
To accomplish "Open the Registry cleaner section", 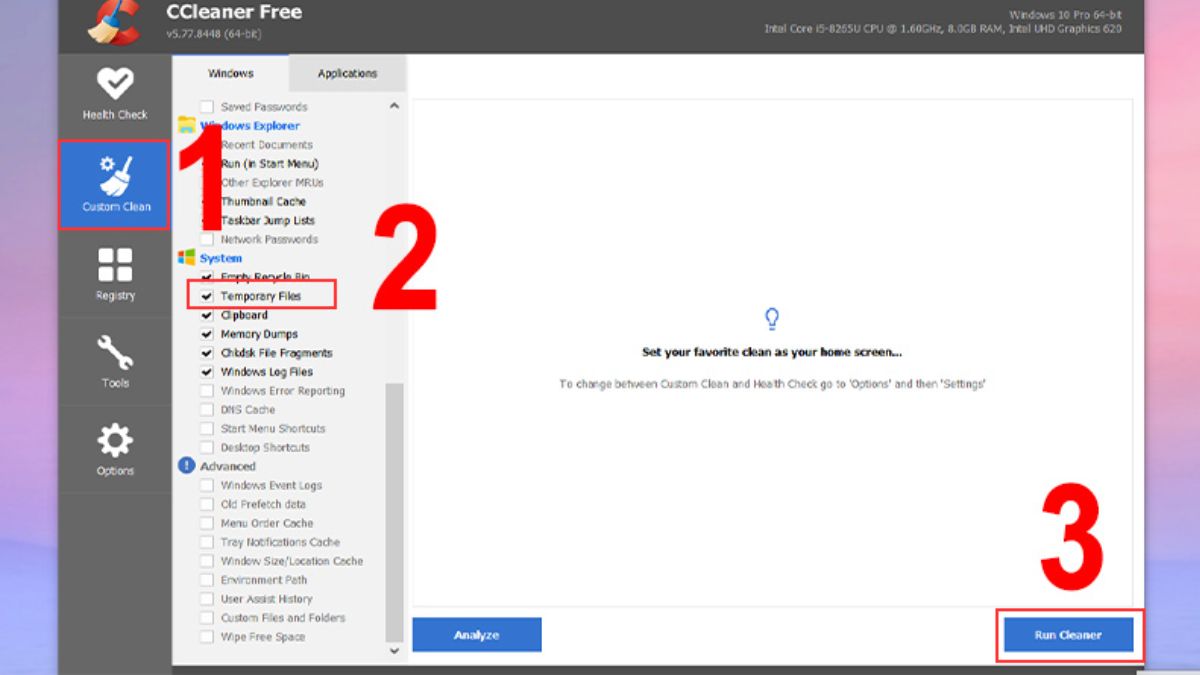I will [115, 273].
